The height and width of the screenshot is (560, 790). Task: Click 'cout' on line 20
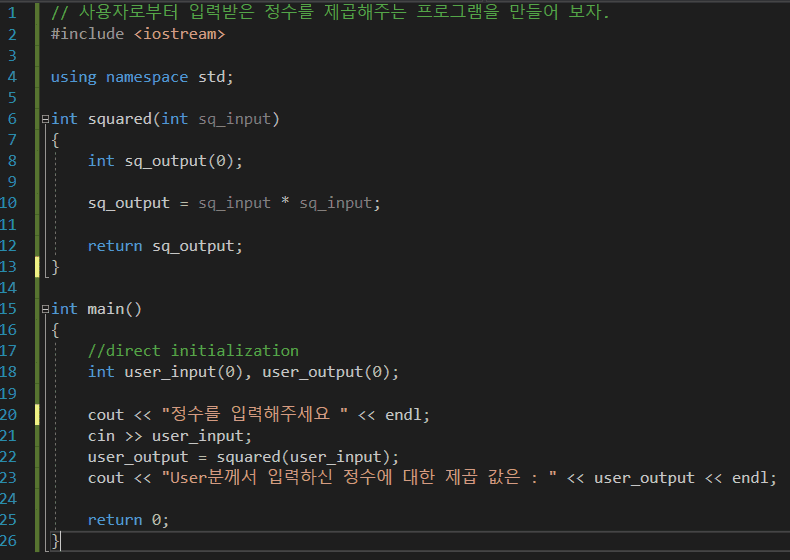(x=106, y=415)
